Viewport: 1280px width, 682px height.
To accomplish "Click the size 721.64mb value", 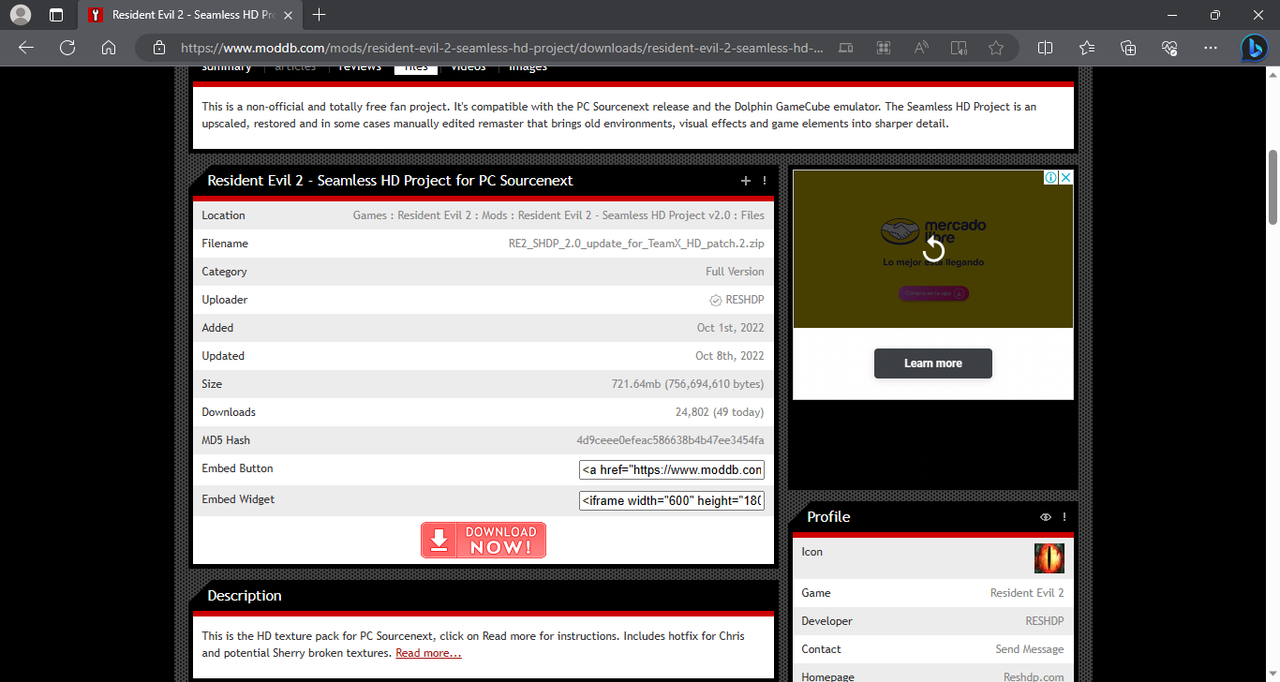I will (688, 384).
